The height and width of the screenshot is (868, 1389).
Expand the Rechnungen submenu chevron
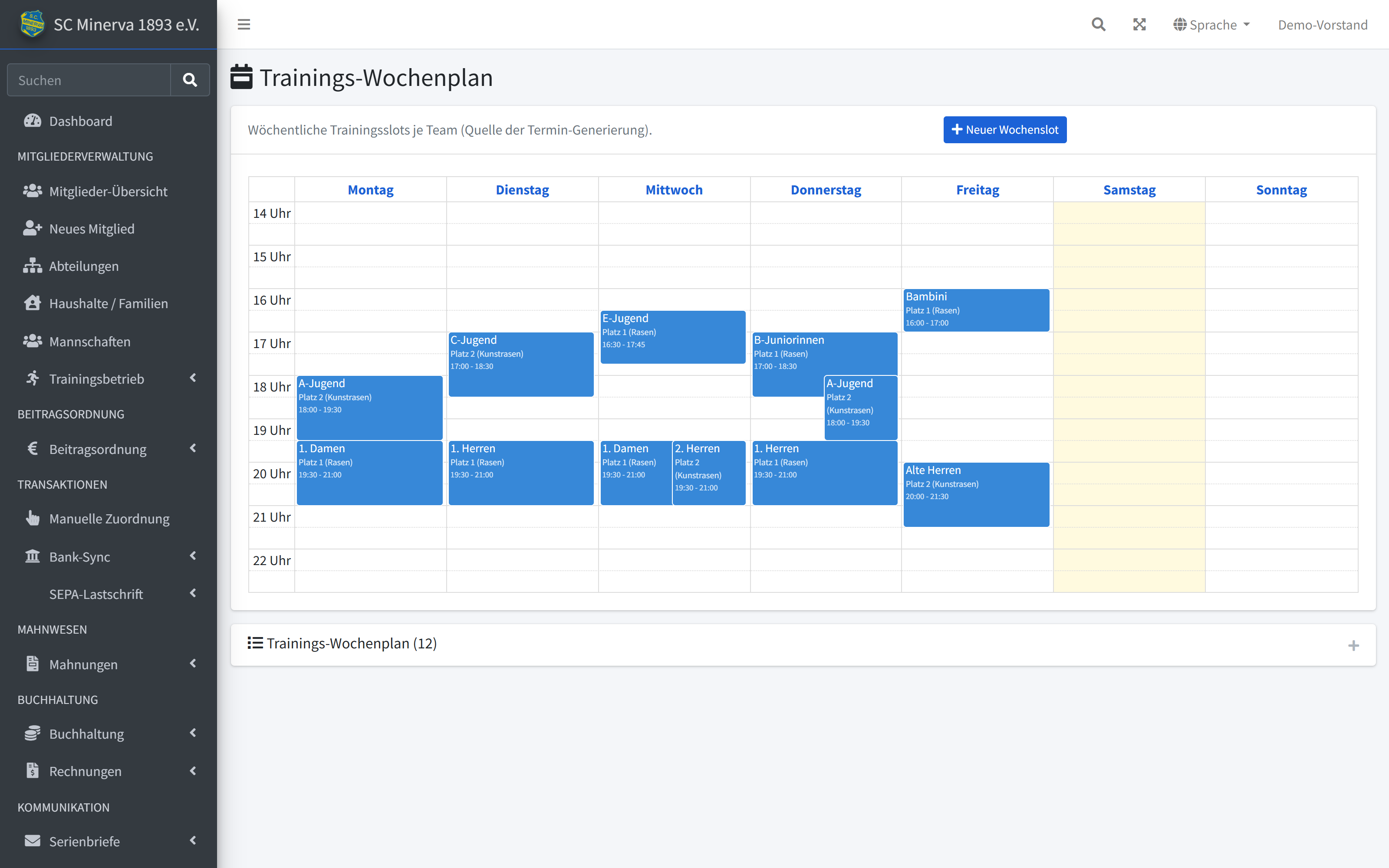[x=193, y=770]
